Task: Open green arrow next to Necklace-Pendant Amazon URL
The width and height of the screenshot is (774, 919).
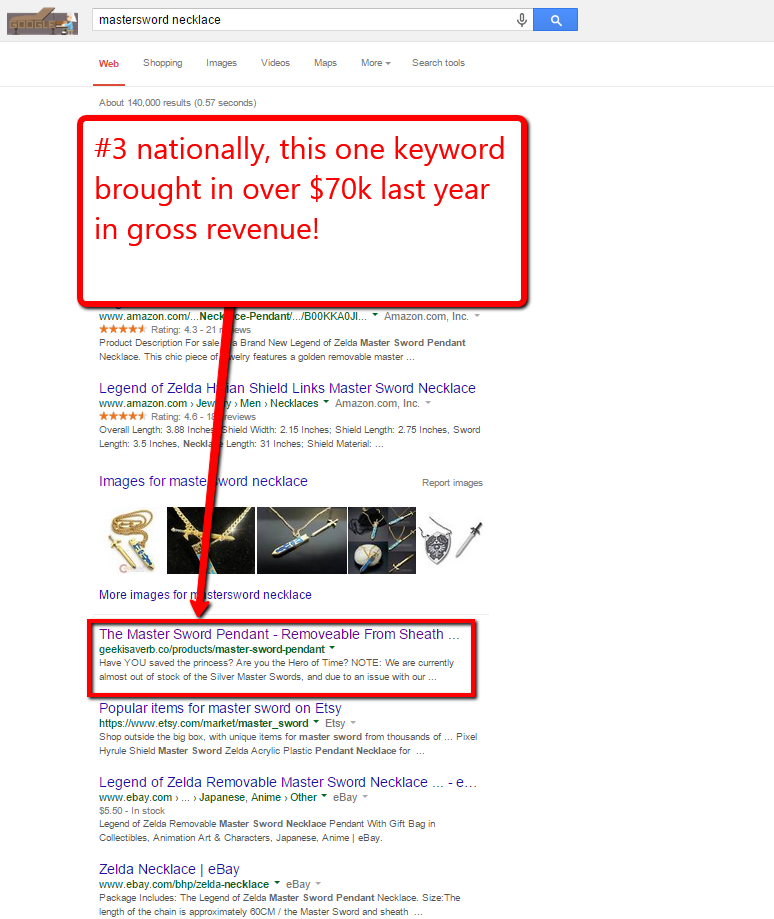Action: click(x=375, y=315)
